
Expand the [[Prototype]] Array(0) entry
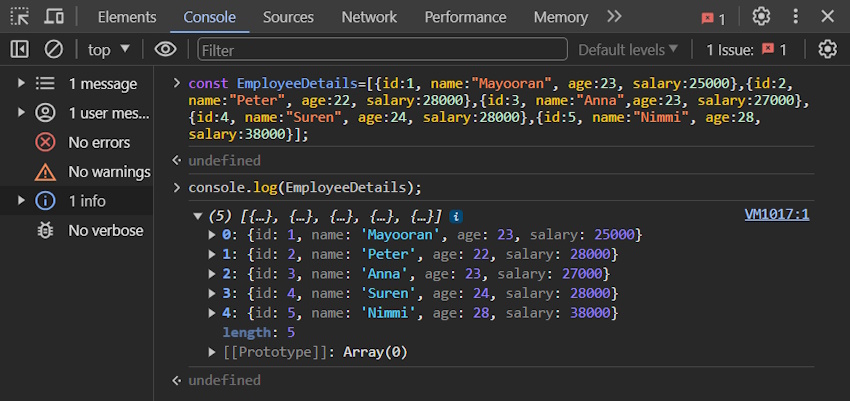213,352
